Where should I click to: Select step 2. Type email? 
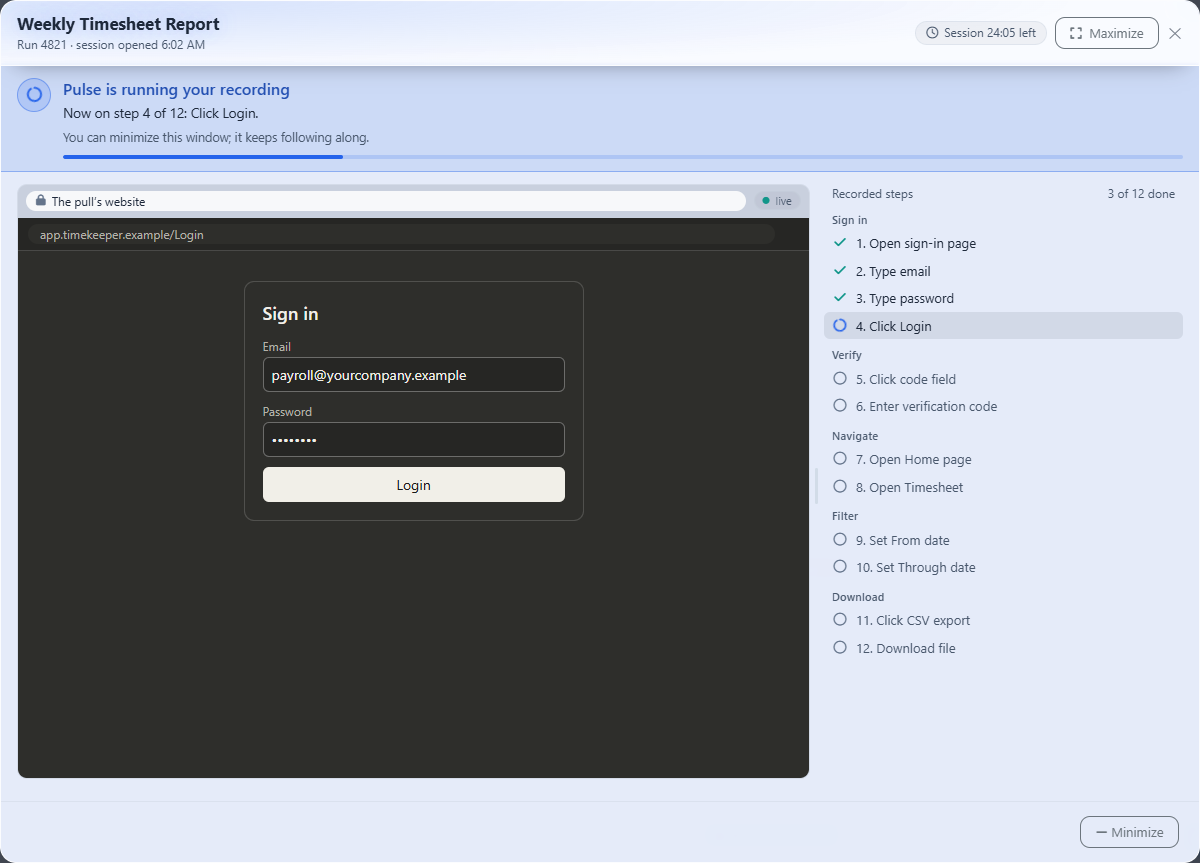click(1003, 271)
